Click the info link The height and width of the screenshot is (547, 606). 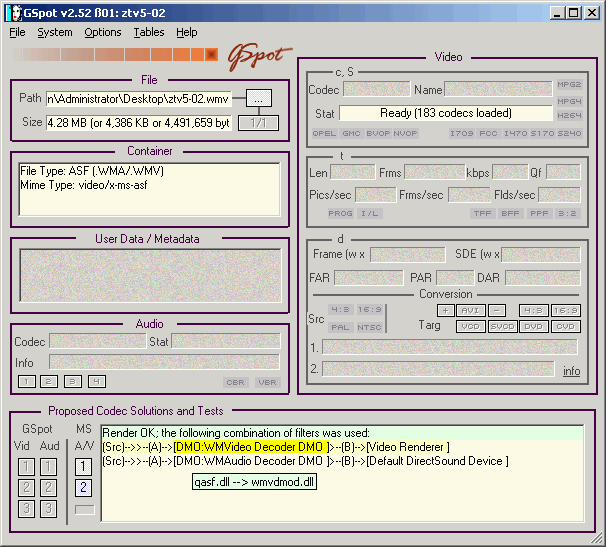click(x=572, y=371)
